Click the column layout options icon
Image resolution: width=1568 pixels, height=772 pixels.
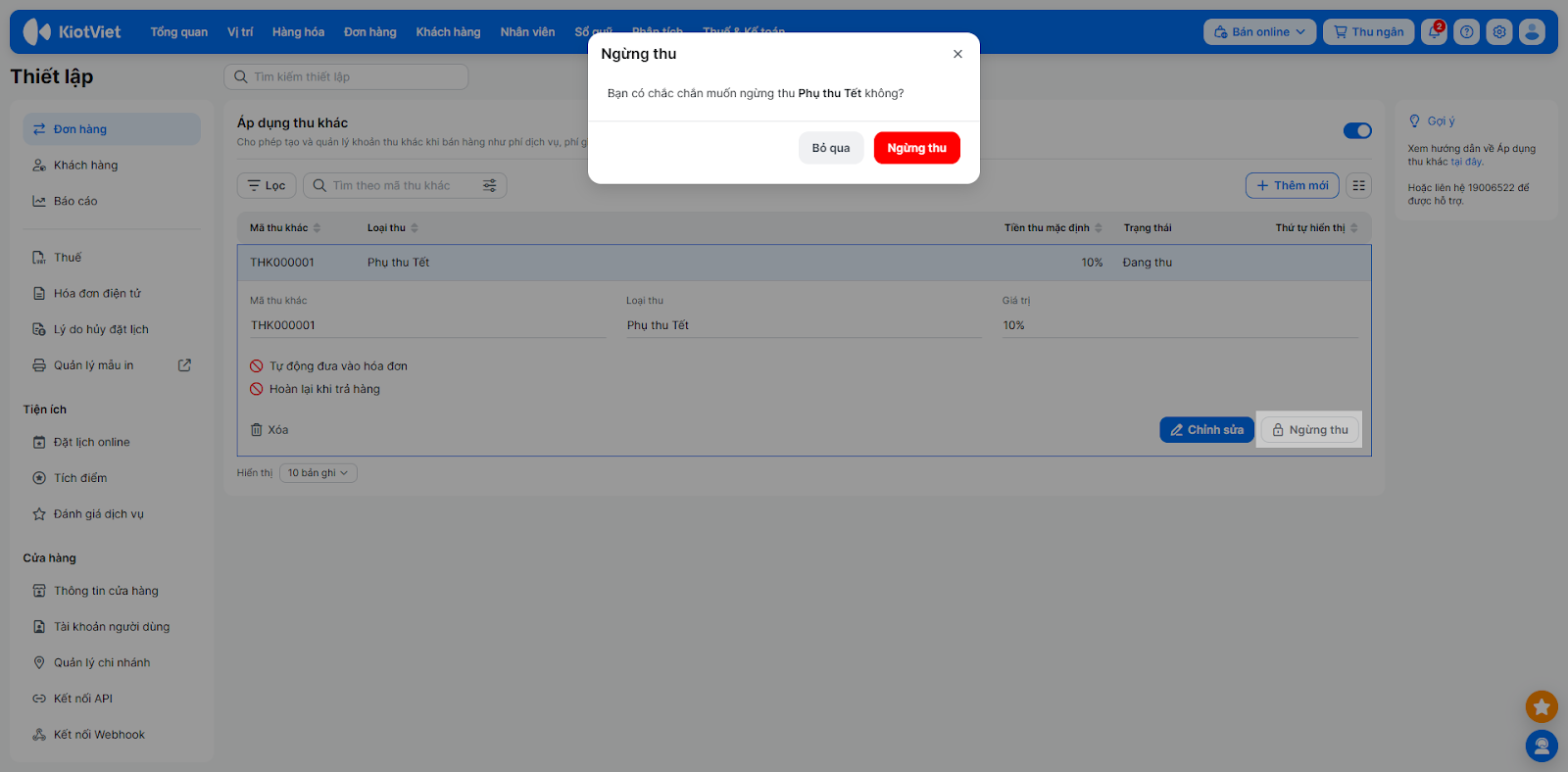click(x=1358, y=185)
